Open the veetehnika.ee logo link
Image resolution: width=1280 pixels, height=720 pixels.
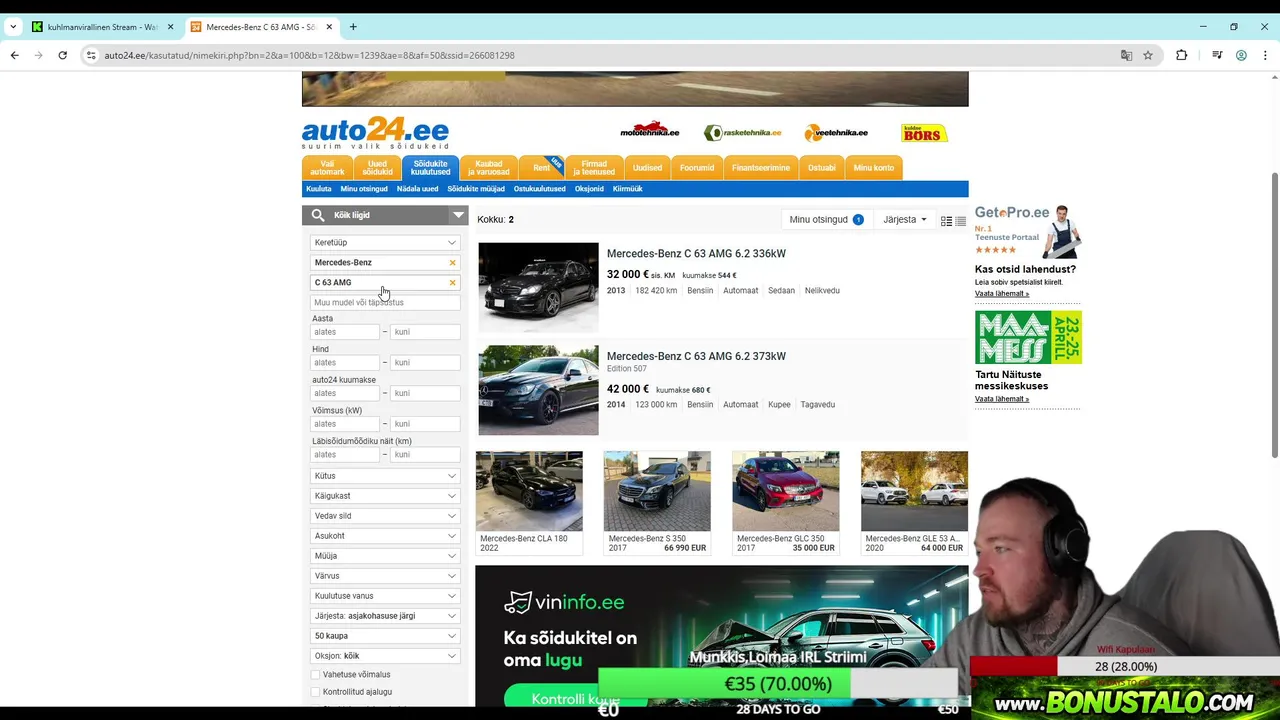(x=836, y=133)
